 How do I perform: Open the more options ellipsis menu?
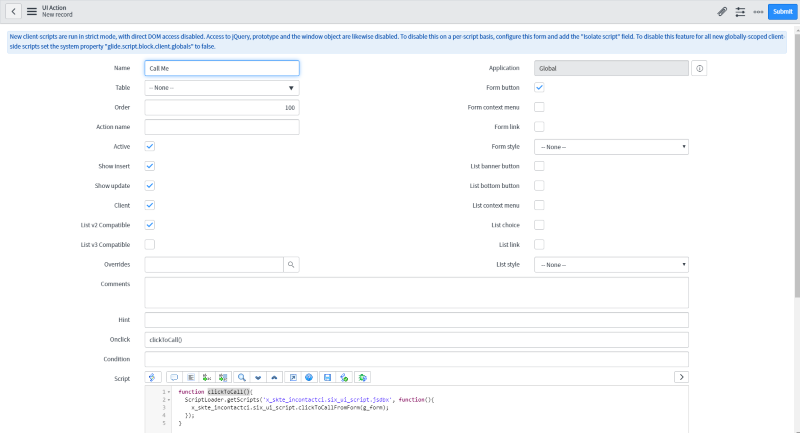coord(757,11)
